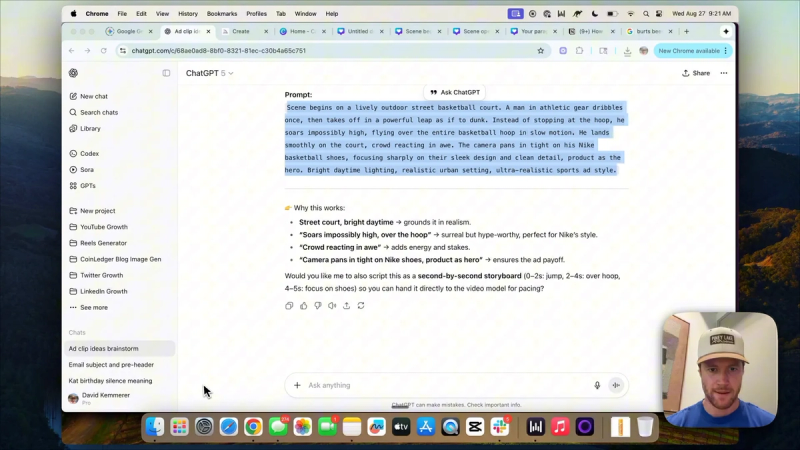Click the webcam video thumbnail
Screen dimensions: 800x450
[720, 369]
